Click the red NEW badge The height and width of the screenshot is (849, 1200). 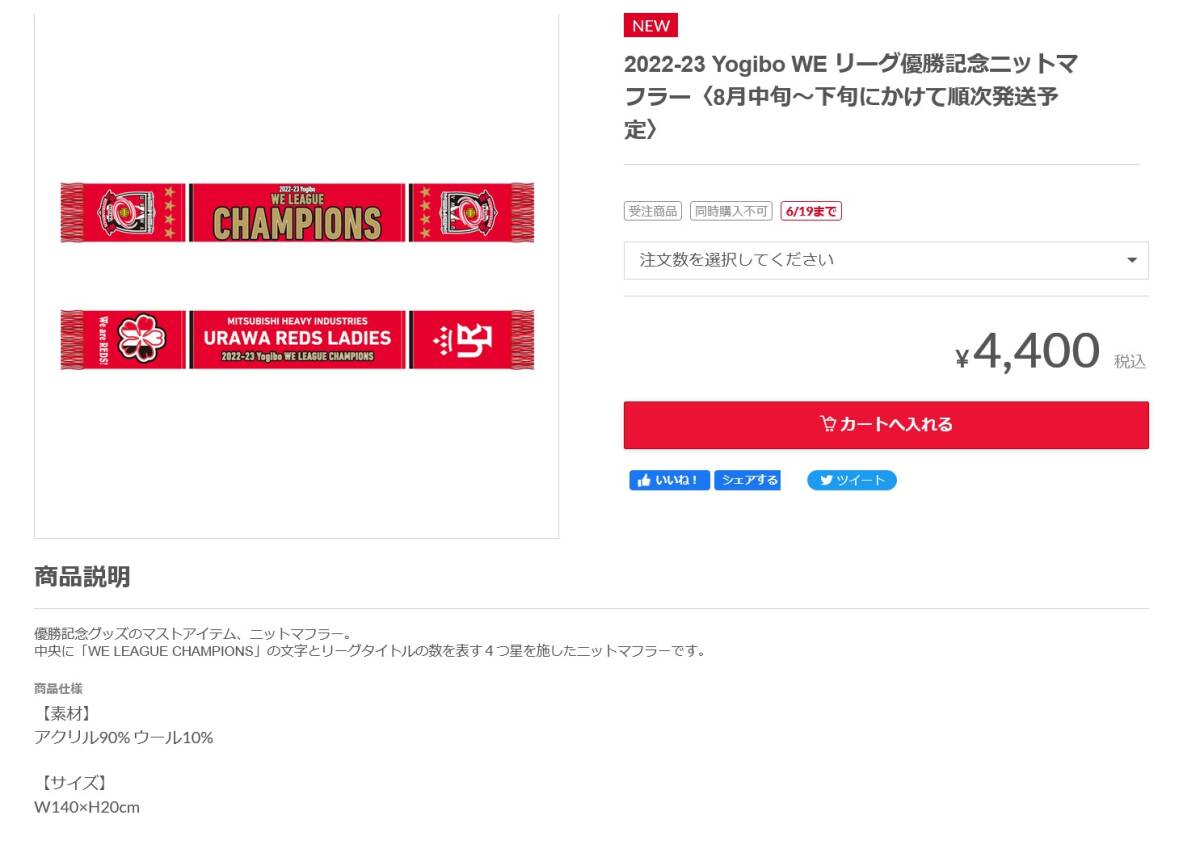coord(651,26)
